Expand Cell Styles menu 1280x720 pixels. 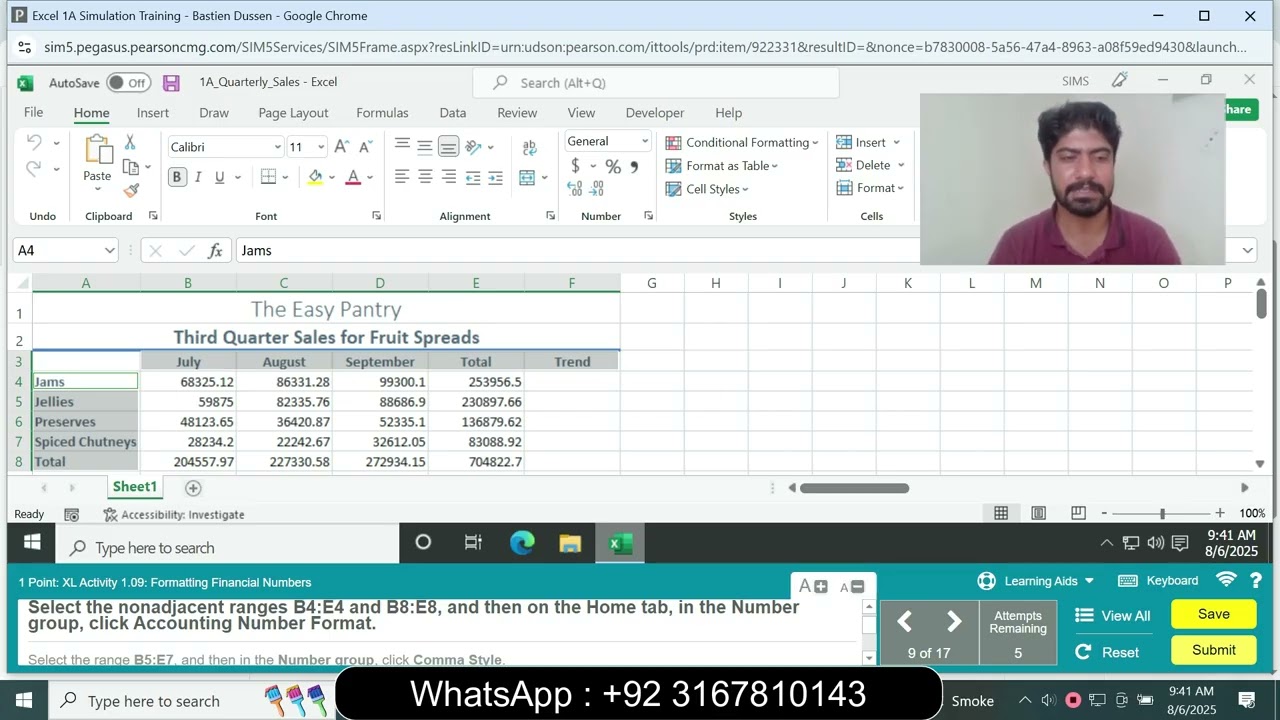pyautogui.click(x=707, y=189)
